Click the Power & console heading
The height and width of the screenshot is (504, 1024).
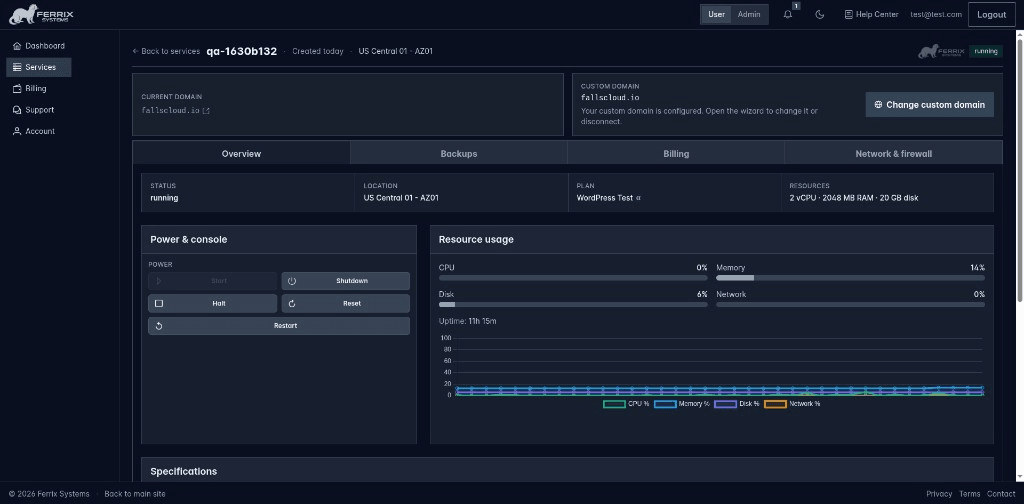pos(189,240)
